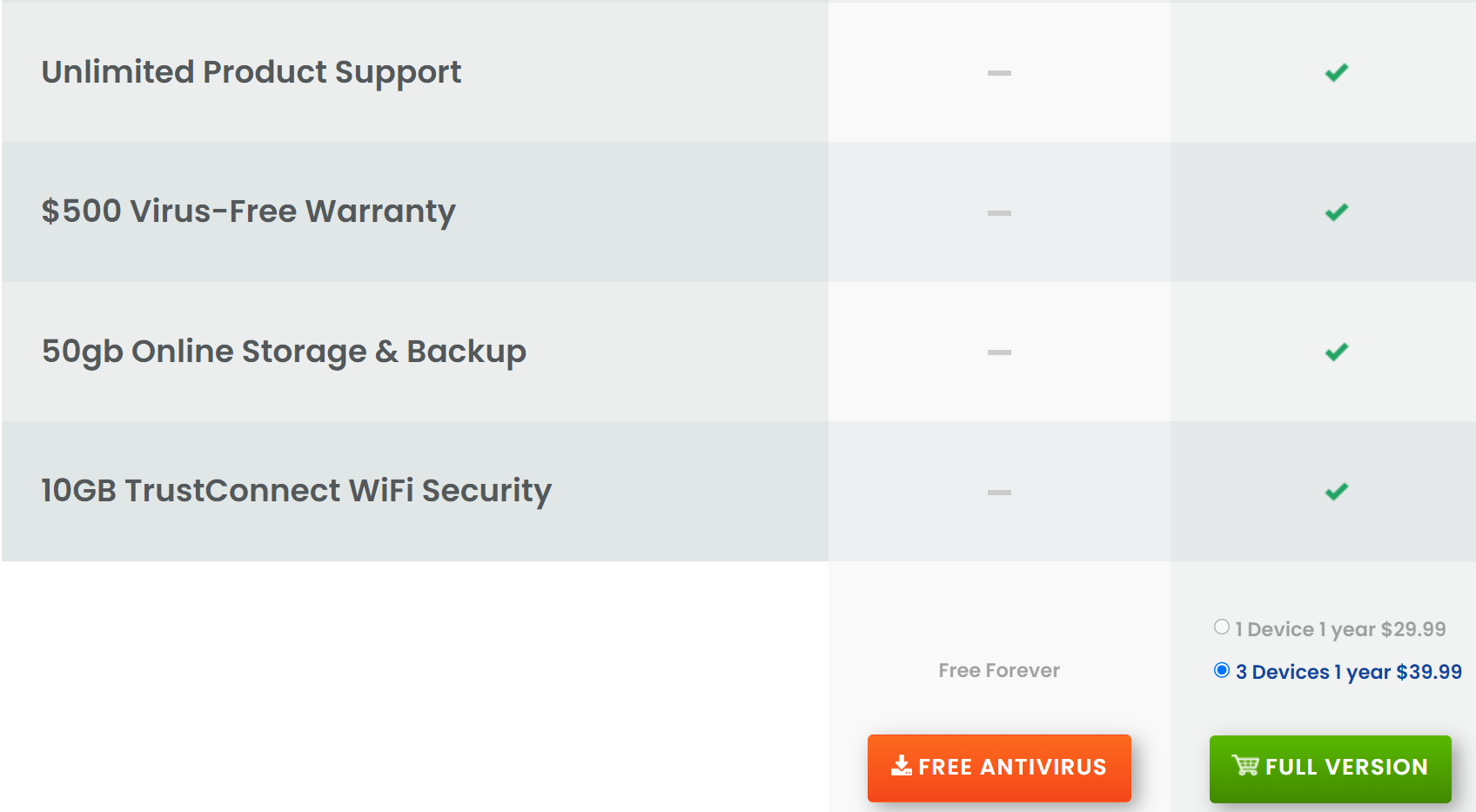Click the gray dash for Unlimited Product Support
Viewport: 1476px width, 812px height.
click(999, 73)
